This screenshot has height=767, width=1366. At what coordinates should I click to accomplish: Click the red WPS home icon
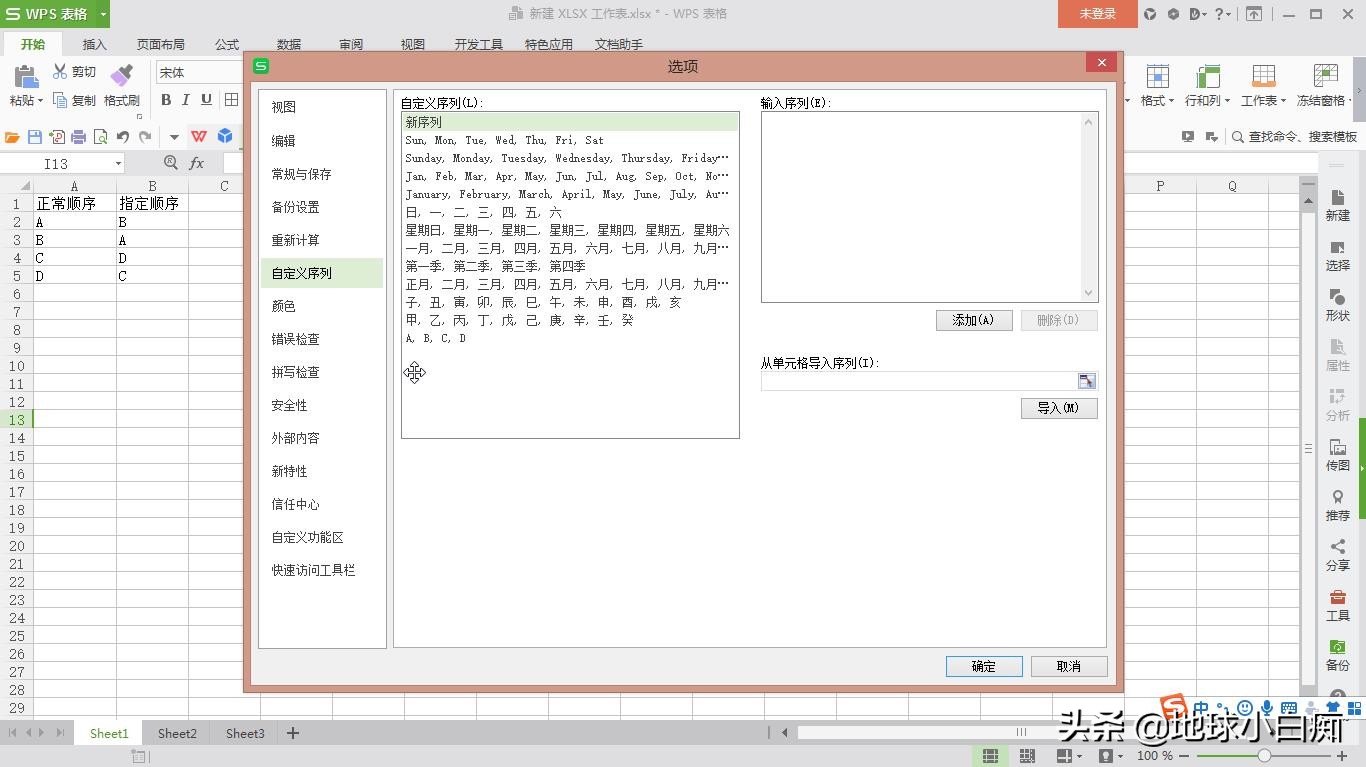[199, 136]
